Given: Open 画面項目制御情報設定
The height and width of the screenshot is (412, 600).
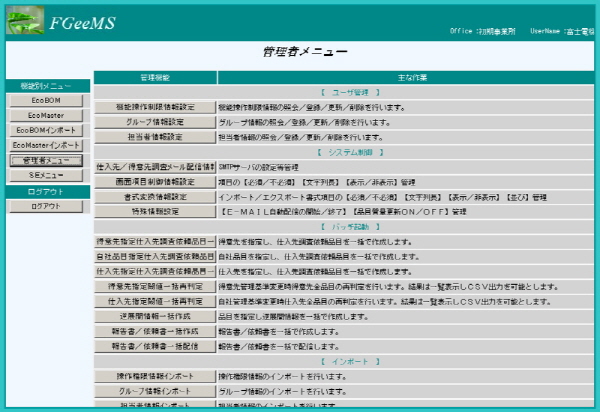Looking at the screenshot, I should pos(155,182).
